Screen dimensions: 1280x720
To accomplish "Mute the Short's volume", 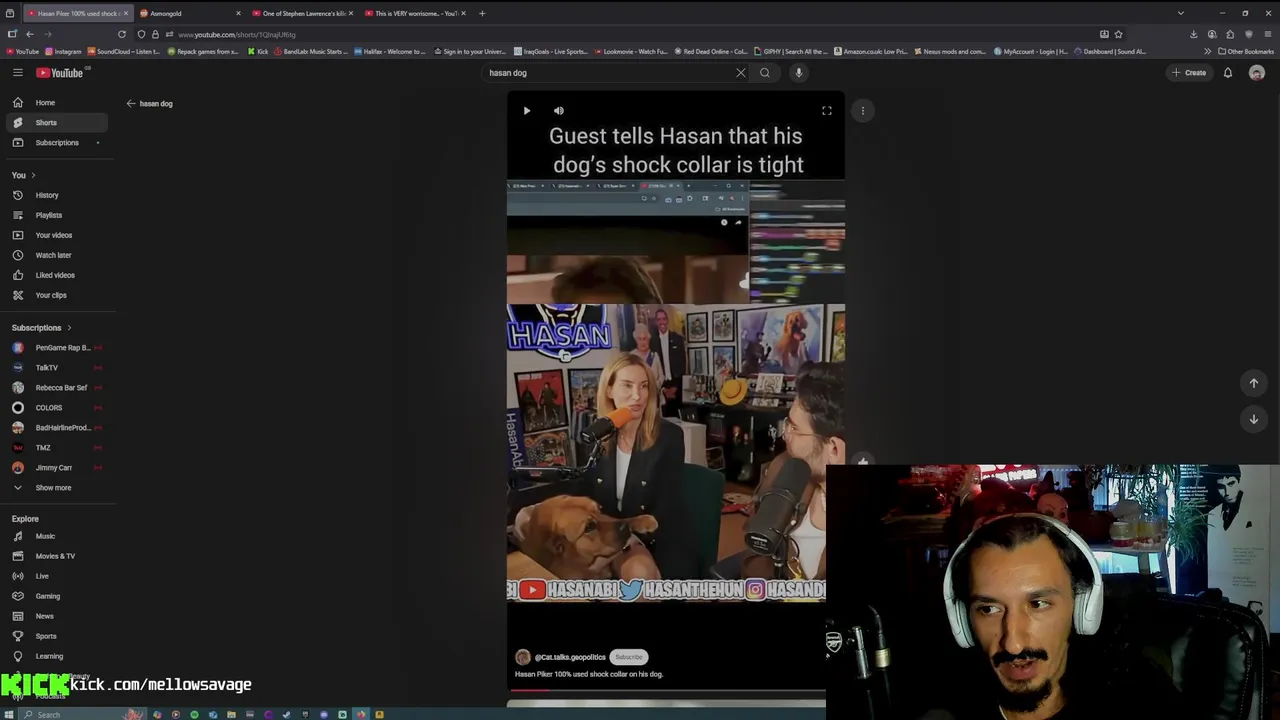I will (x=559, y=111).
